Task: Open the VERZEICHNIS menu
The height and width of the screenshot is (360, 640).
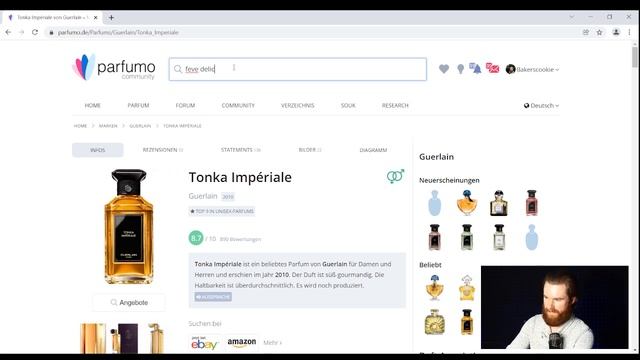Action: point(298,105)
